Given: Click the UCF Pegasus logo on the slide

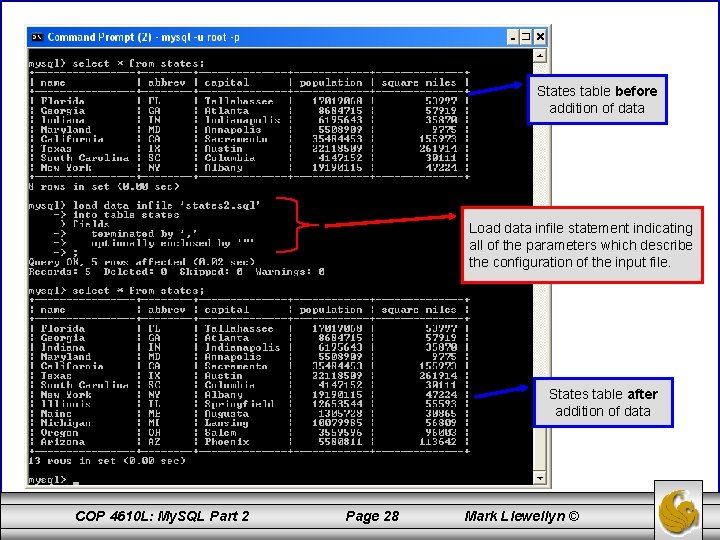Looking at the screenshot, I should [679, 510].
